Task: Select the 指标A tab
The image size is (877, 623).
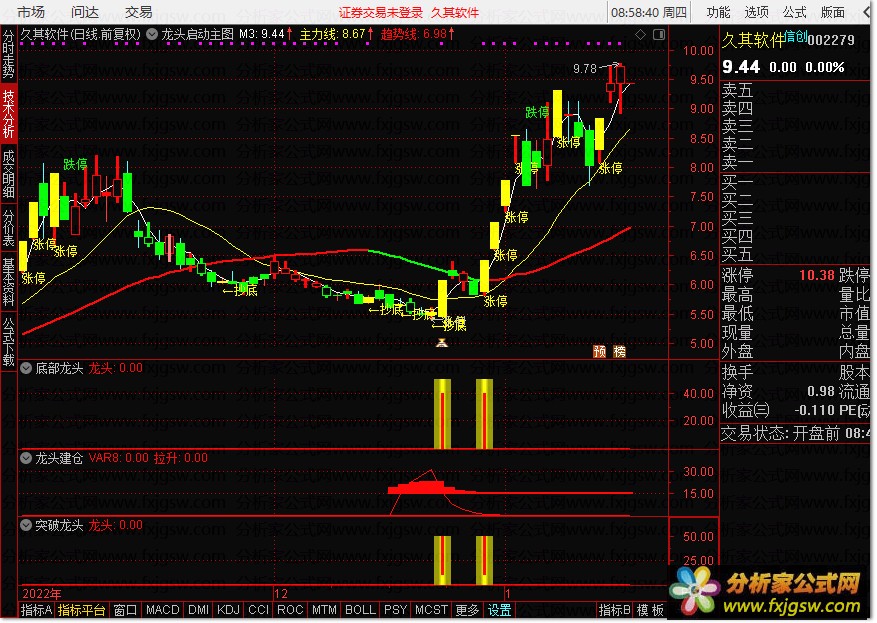Action: point(36,610)
